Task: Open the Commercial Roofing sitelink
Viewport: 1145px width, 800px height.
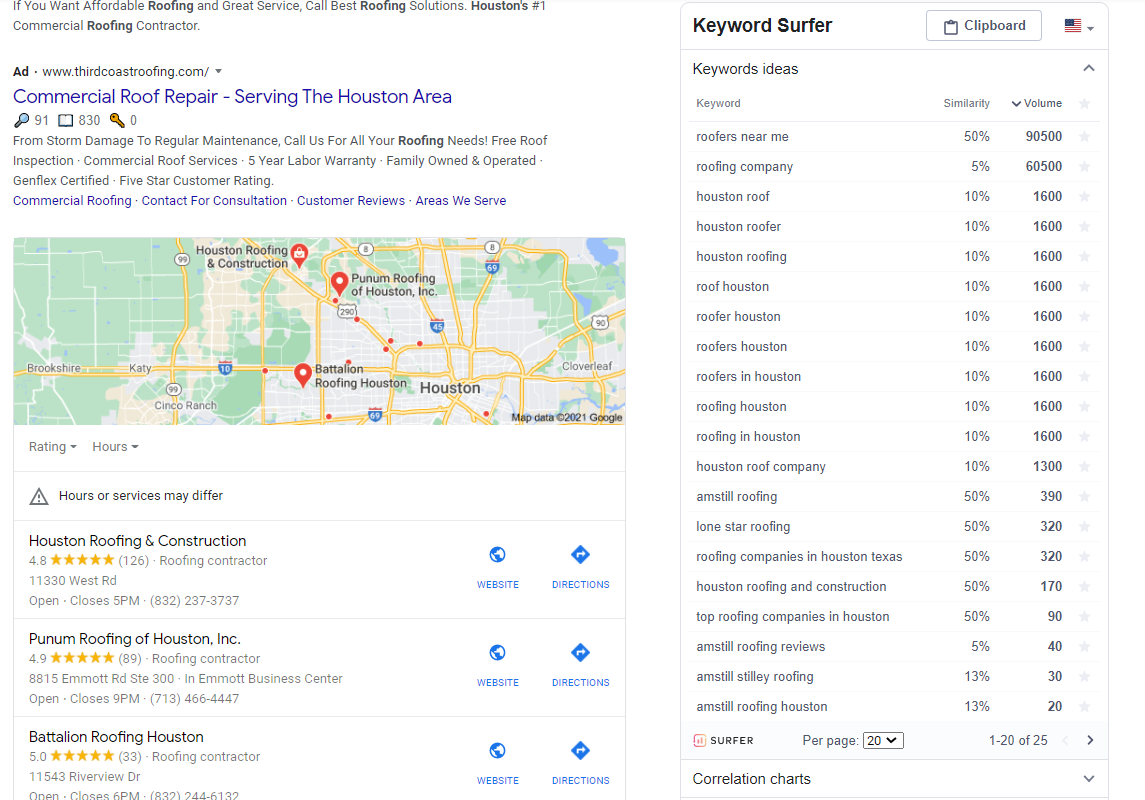Action: (x=72, y=201)
